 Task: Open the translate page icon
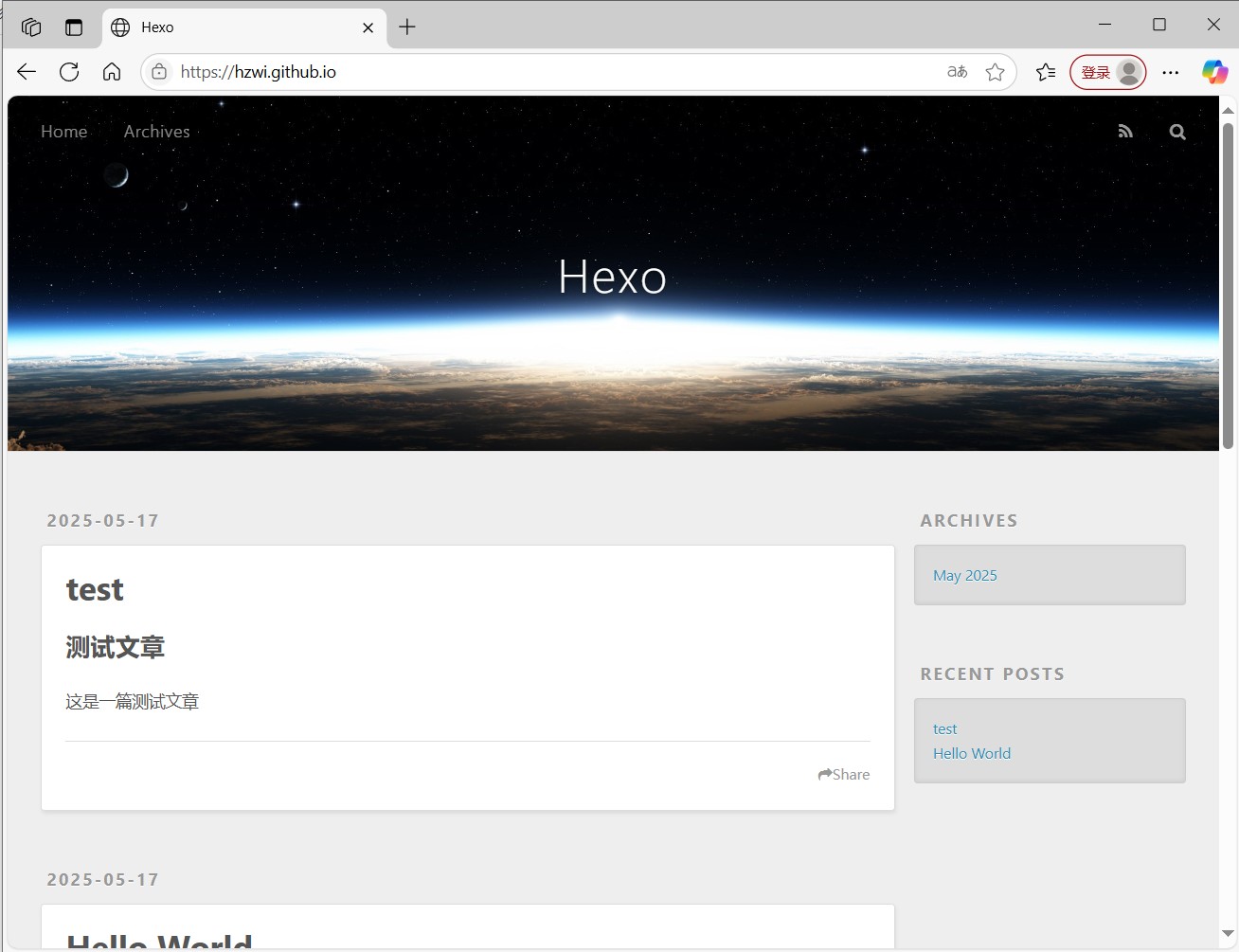(957, 72)
